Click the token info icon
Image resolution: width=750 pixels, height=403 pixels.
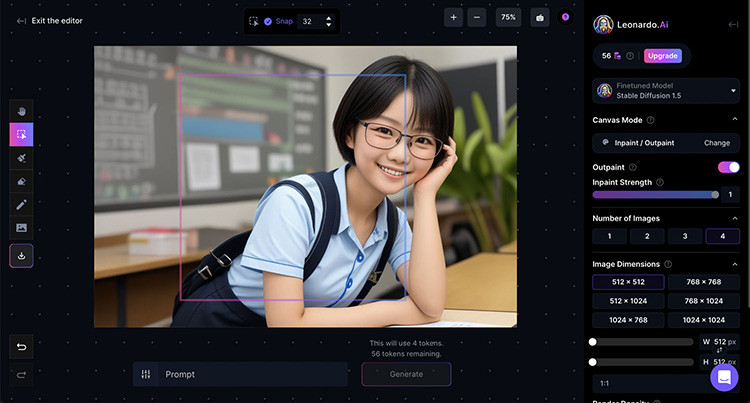[630, 56]
